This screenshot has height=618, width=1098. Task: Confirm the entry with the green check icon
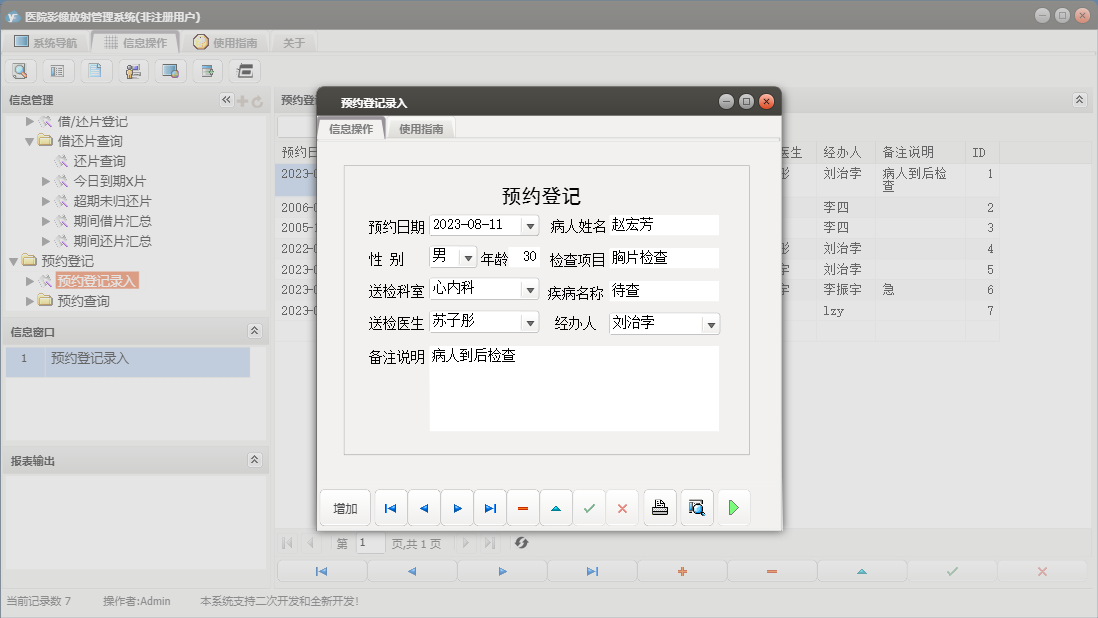589,507
